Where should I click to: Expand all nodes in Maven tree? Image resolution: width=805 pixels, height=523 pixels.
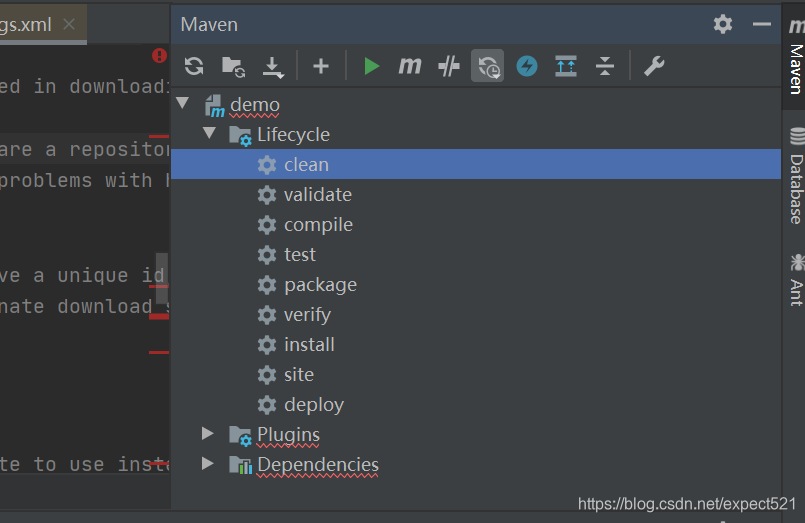[x=566, y=66]
